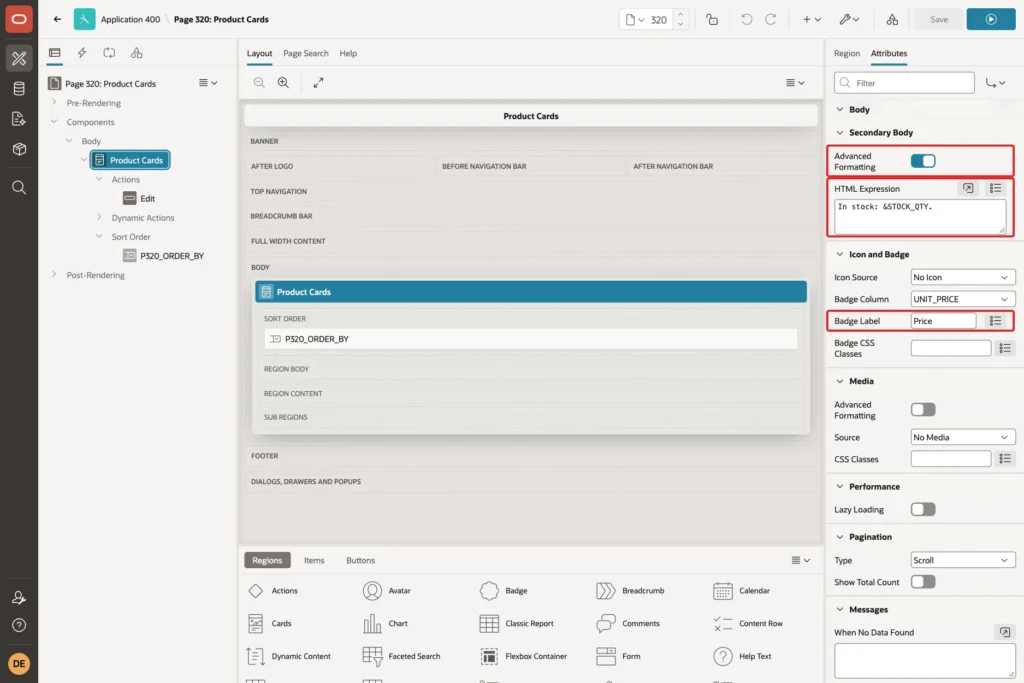The width and height of the screenshot is (1024, 683).
Task: Turn off Secondary Body Advanced Formatting
Action: pos(923,161)
